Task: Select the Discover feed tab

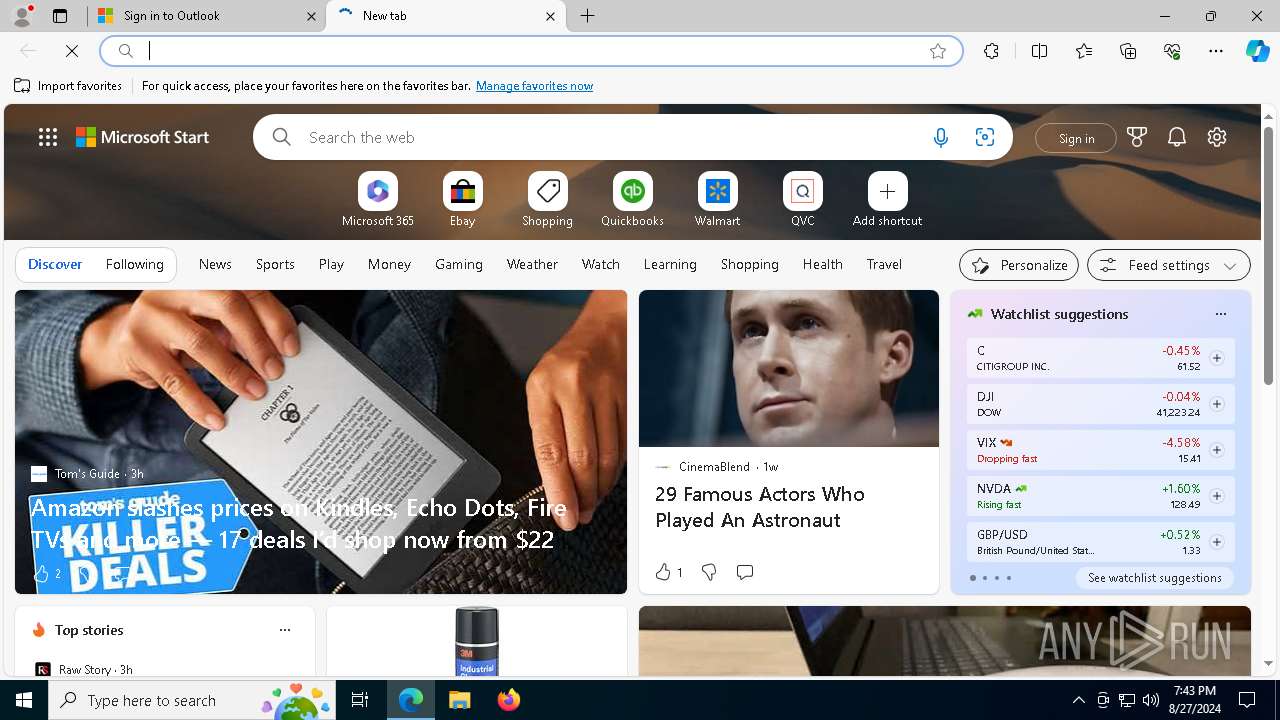Action: point(55,264)
